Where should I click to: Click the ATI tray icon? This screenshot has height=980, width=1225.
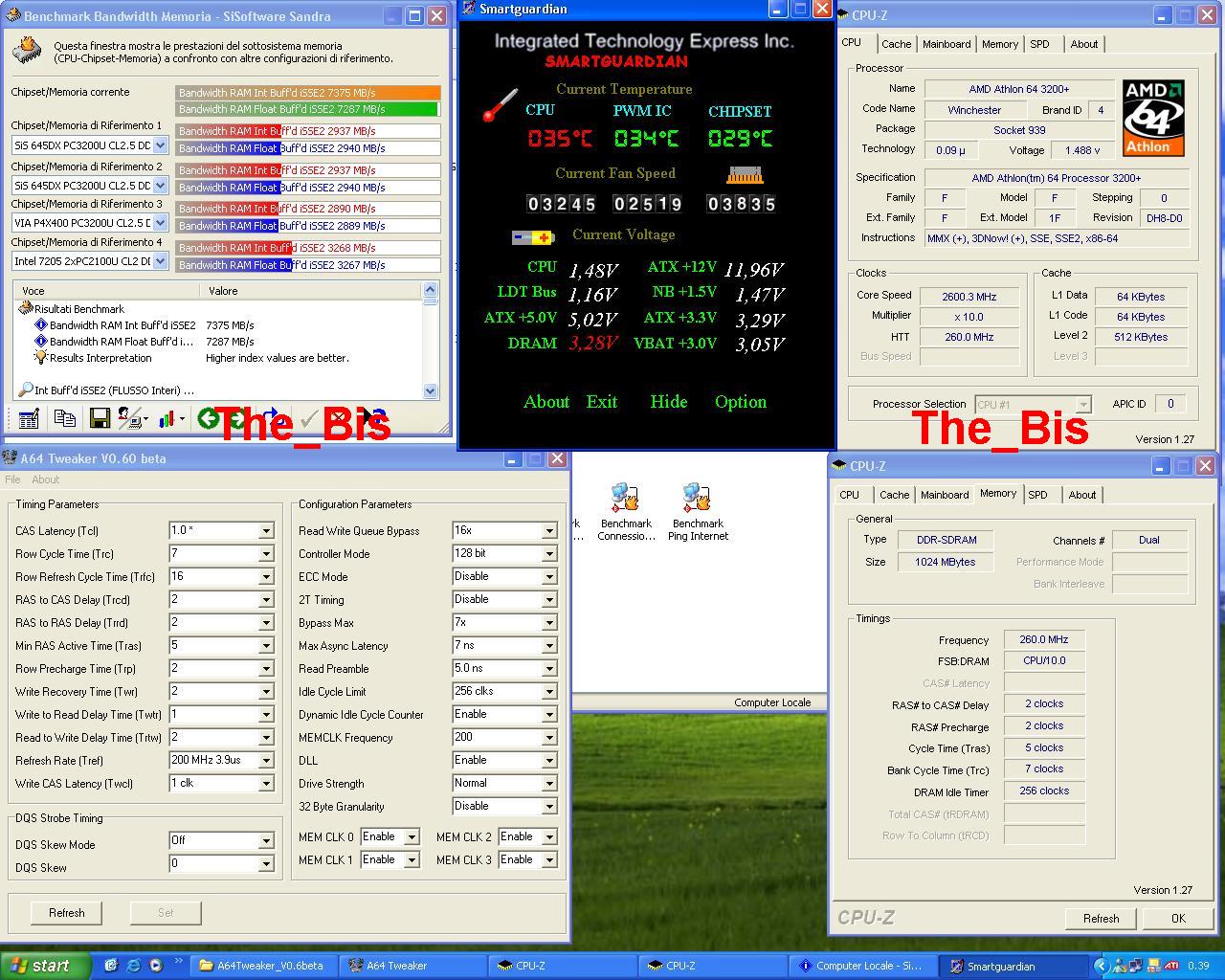pos(1170,966)
